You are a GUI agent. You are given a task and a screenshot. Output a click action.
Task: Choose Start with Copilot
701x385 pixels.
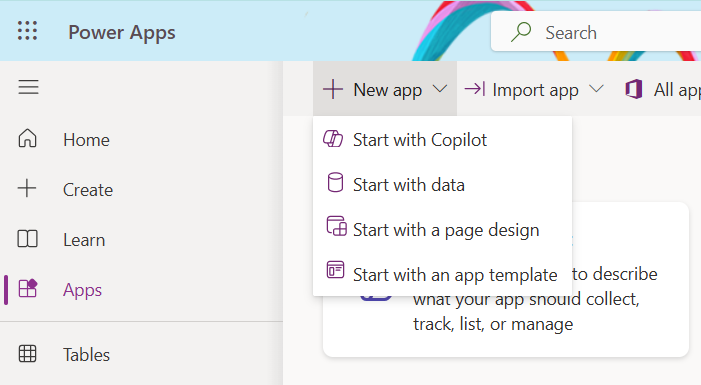point(443,140)
